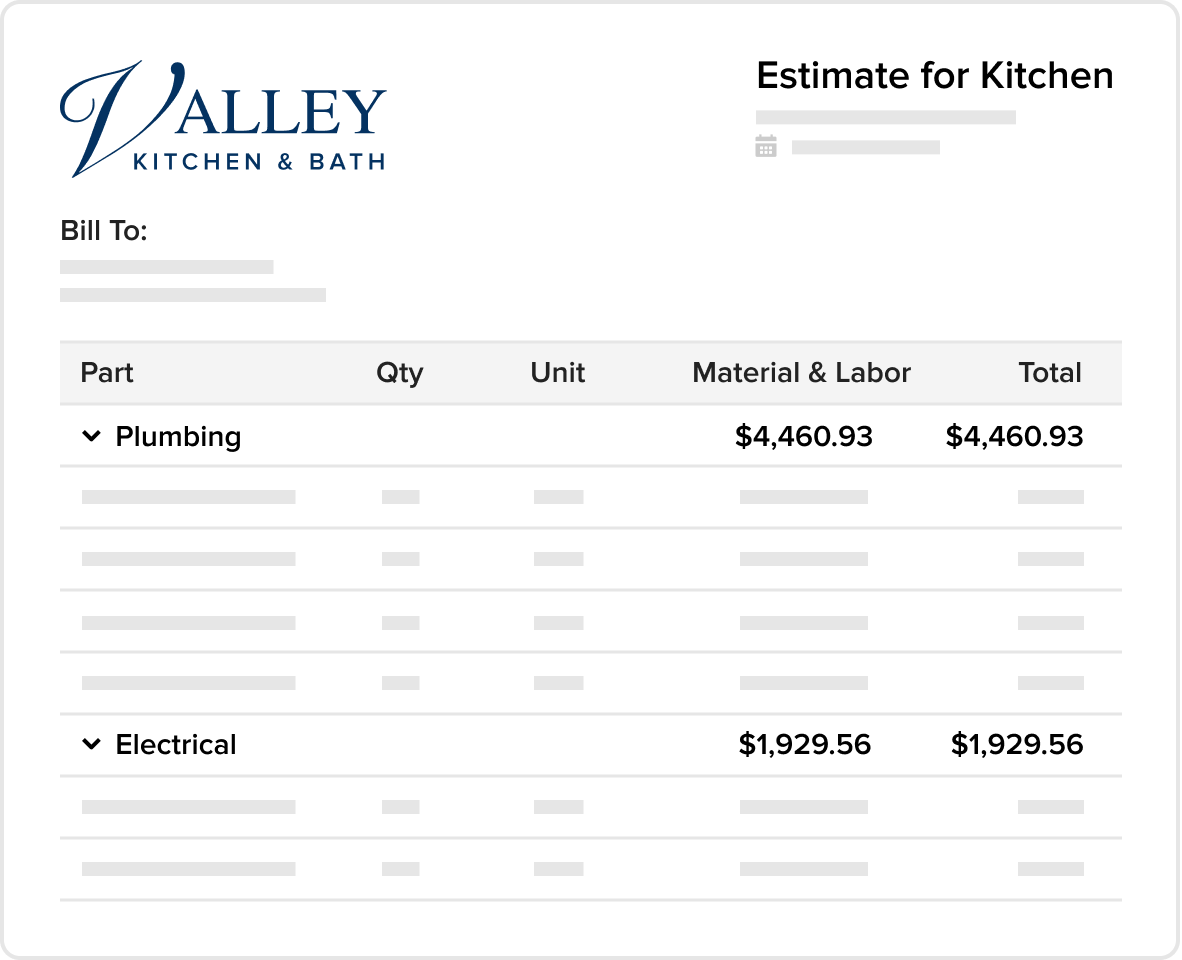This screenshot has height=960, width=1182.
Task: Click the Bill To label
Action: [x=104, y=231]
